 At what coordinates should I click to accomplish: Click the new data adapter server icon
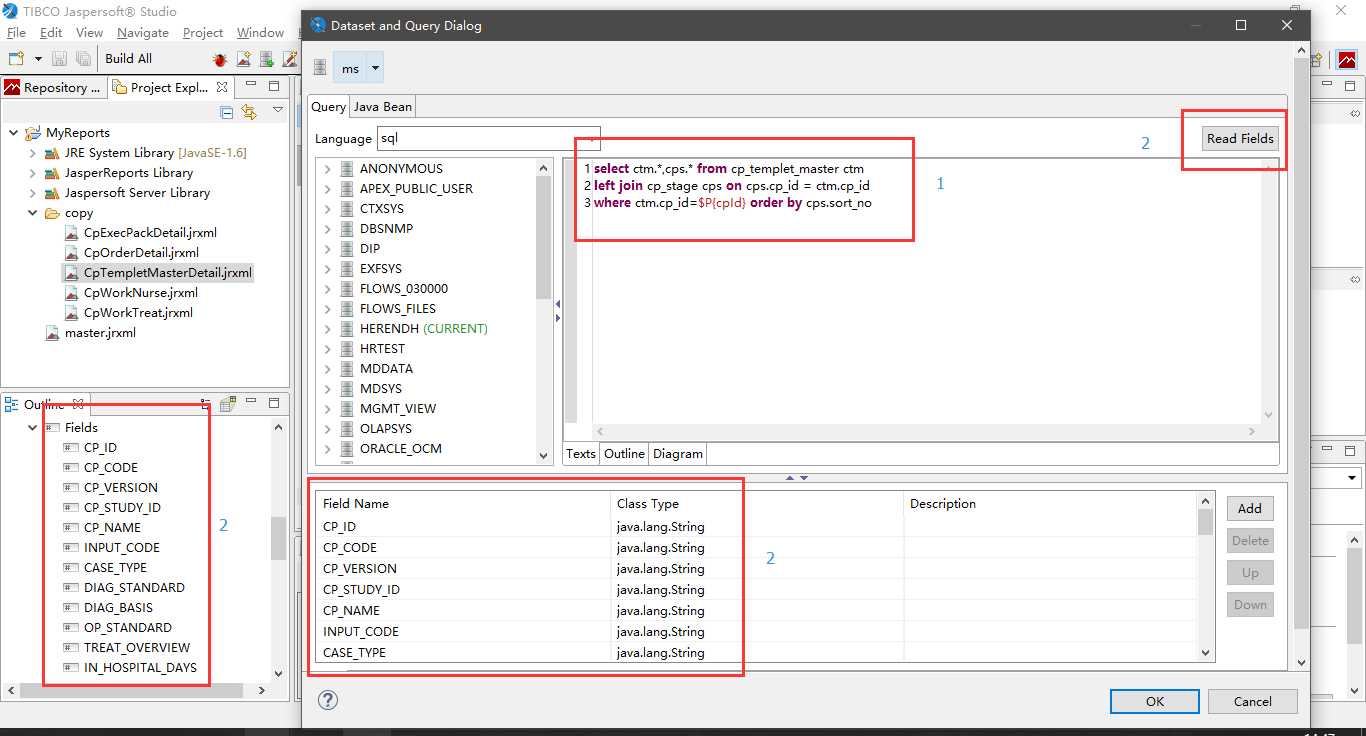pyautogui.click(x=266, y=60)
